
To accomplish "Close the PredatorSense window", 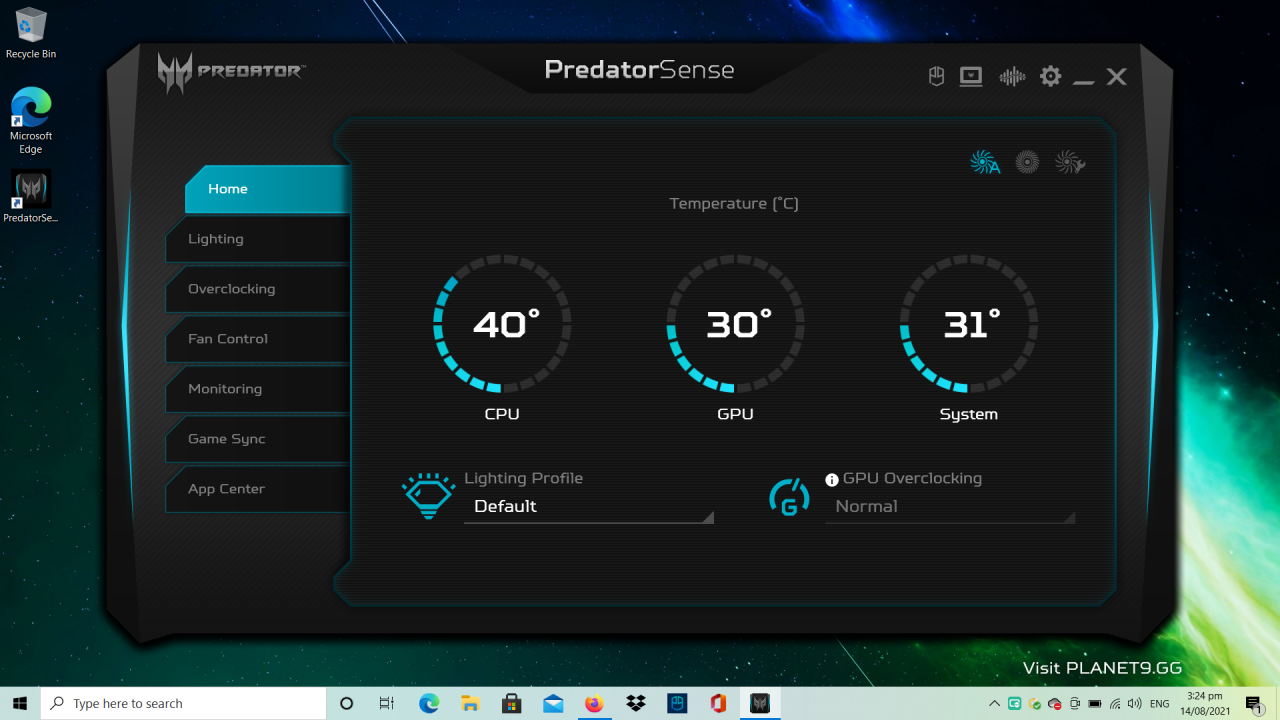I will [x=1117, y=77].
